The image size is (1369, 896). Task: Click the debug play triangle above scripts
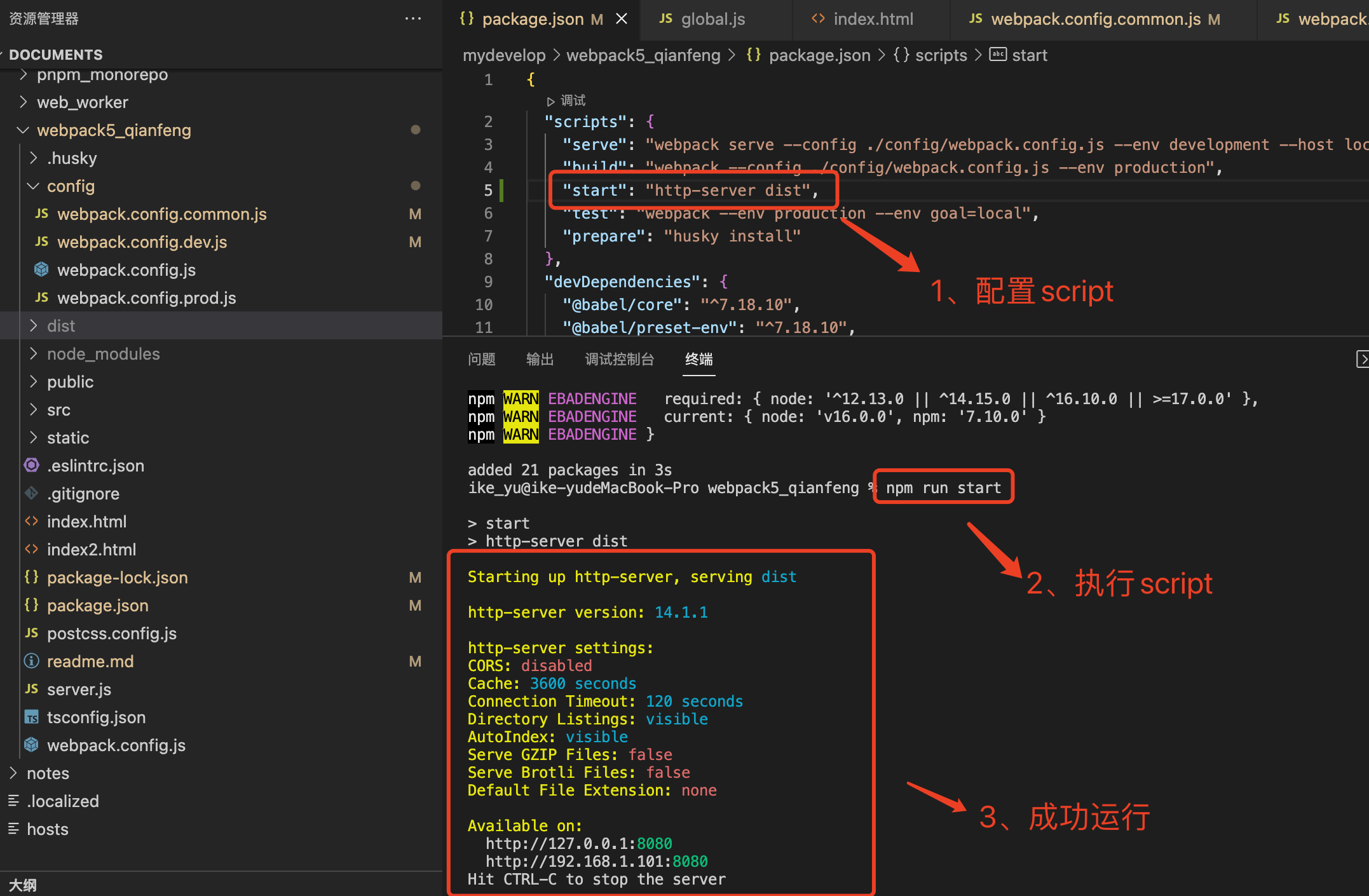[550, 101]
